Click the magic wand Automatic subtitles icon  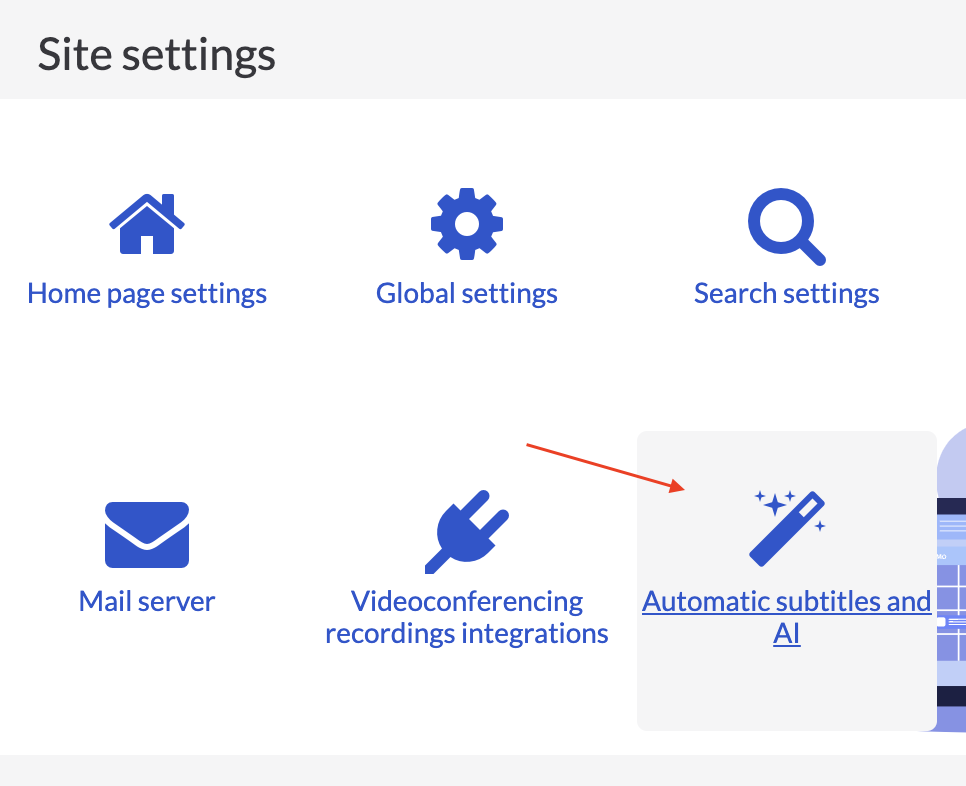pos(787,529)
